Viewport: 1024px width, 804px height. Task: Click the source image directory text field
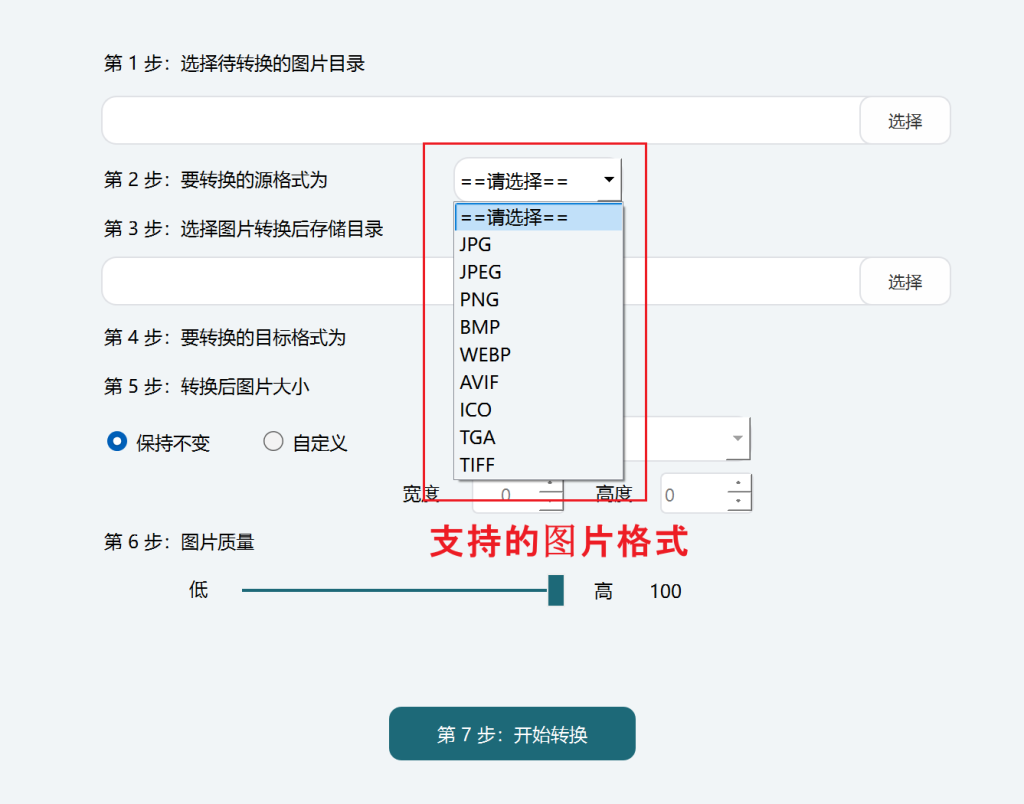(x=480, y=121)
